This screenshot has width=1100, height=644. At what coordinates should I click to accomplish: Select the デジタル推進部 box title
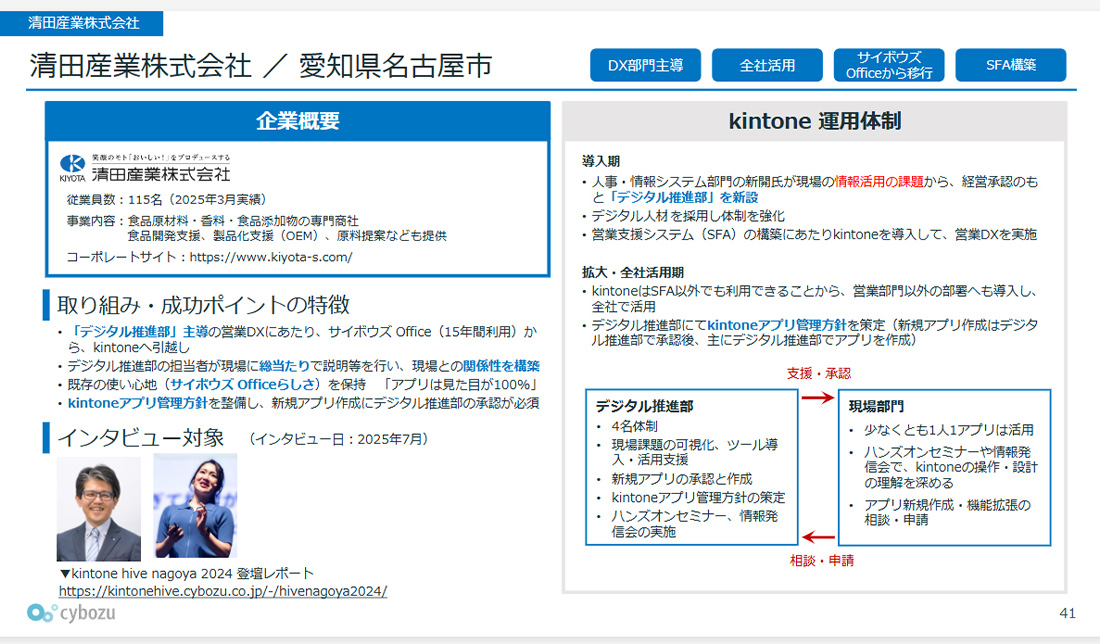644,407
